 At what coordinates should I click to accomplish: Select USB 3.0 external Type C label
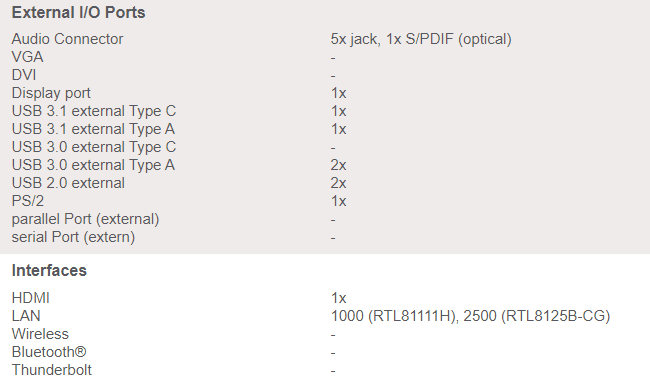pos(94,147)
